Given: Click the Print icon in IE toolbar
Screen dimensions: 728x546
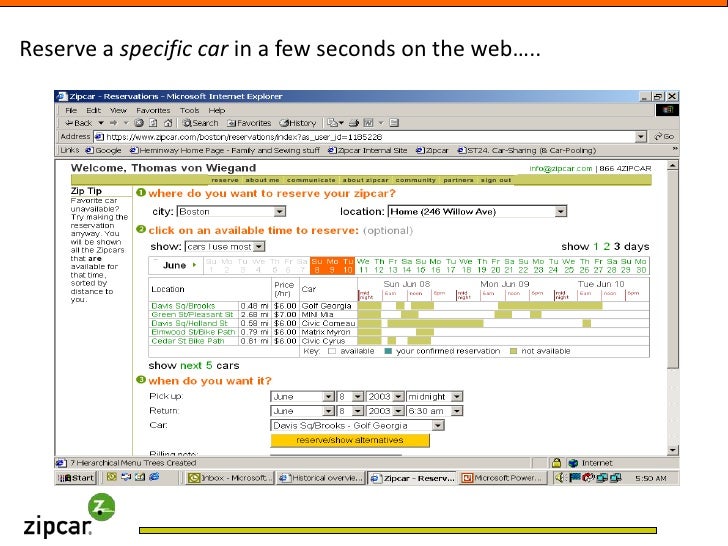Looking at the screenshot, I should coord(354,123).
